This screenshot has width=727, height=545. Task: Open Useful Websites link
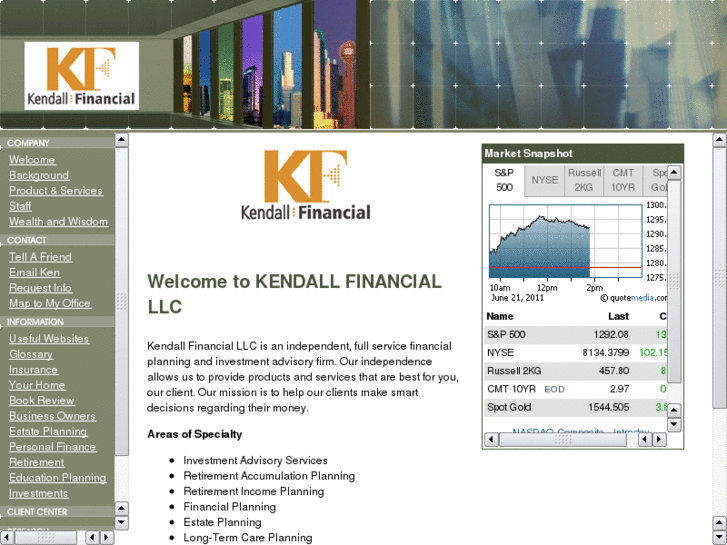tap(49, 339)
